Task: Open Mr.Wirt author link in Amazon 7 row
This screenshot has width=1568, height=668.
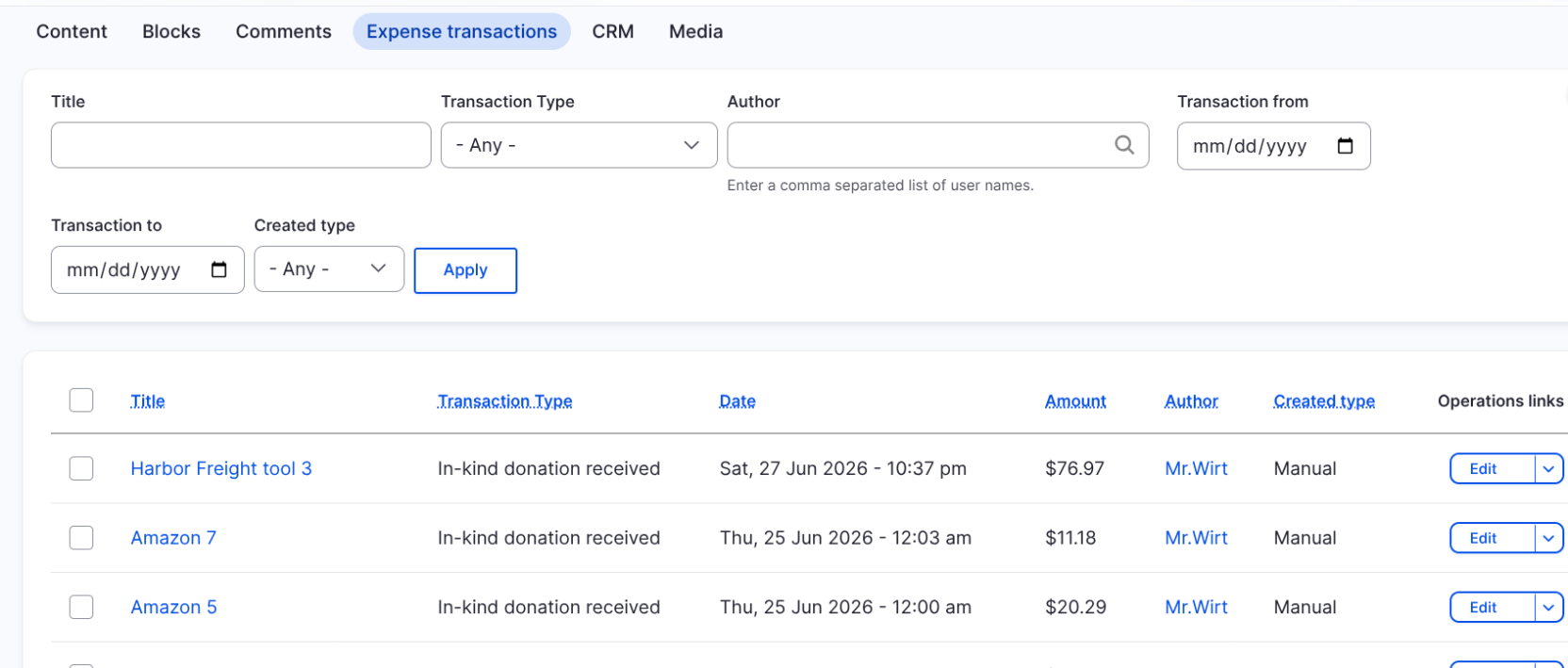Action: point(1197,538)
